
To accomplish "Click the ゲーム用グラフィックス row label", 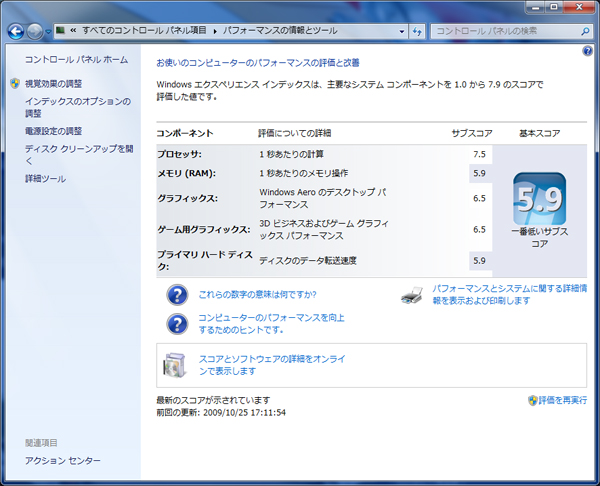I will (204, 230).
